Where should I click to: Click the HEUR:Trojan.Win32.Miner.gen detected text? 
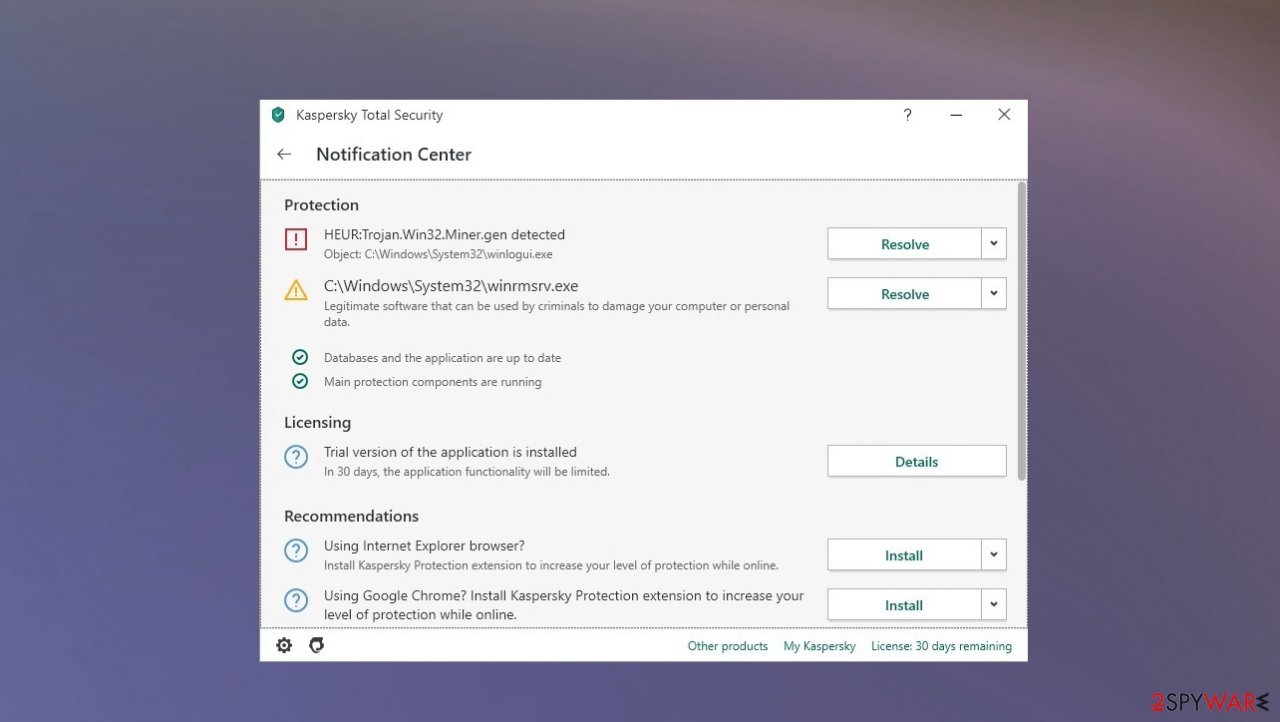(444, 235)
